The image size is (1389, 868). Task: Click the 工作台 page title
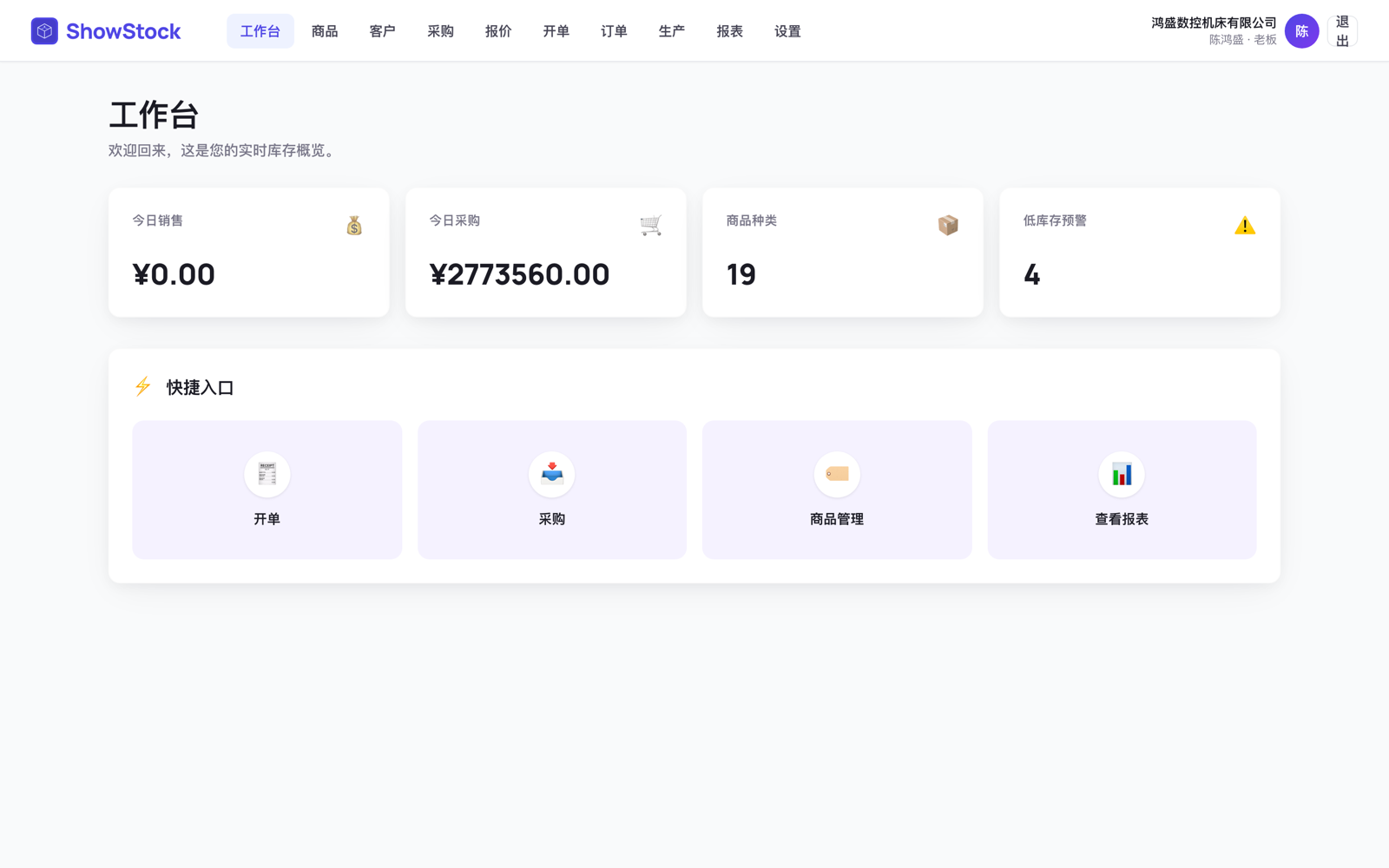(154, 115)
